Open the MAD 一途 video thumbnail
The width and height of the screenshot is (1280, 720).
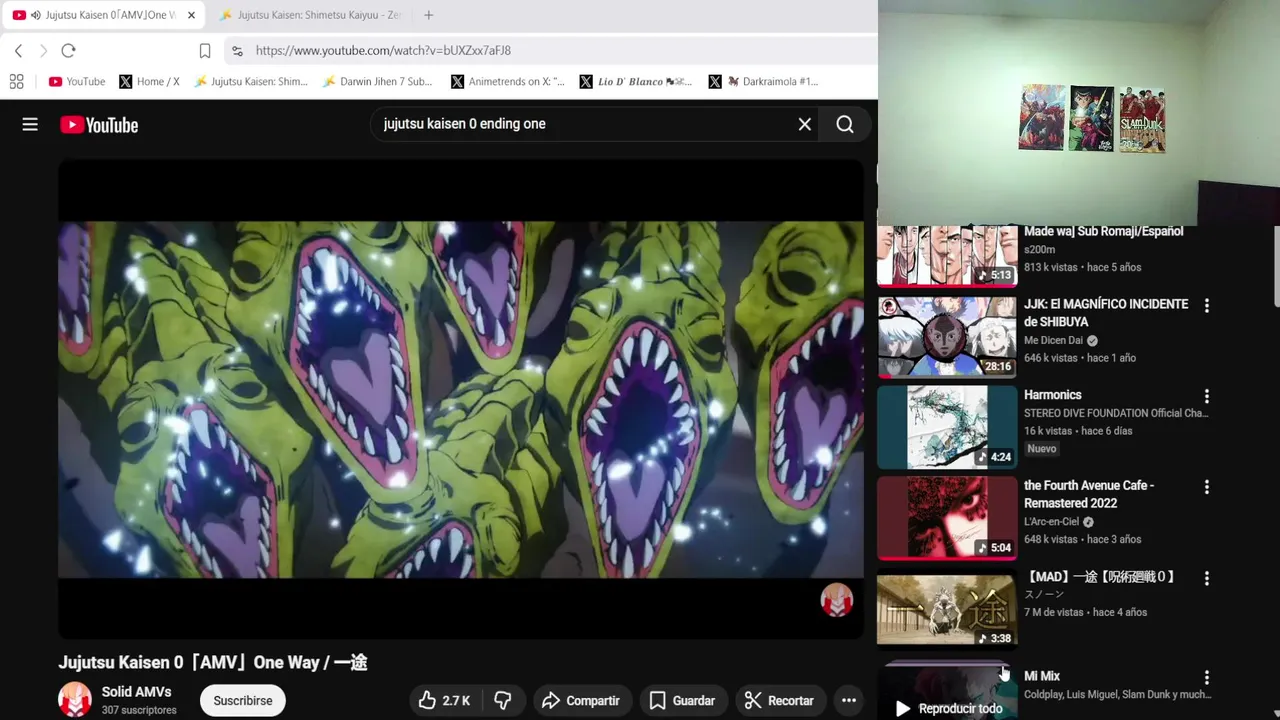(947, 609)
